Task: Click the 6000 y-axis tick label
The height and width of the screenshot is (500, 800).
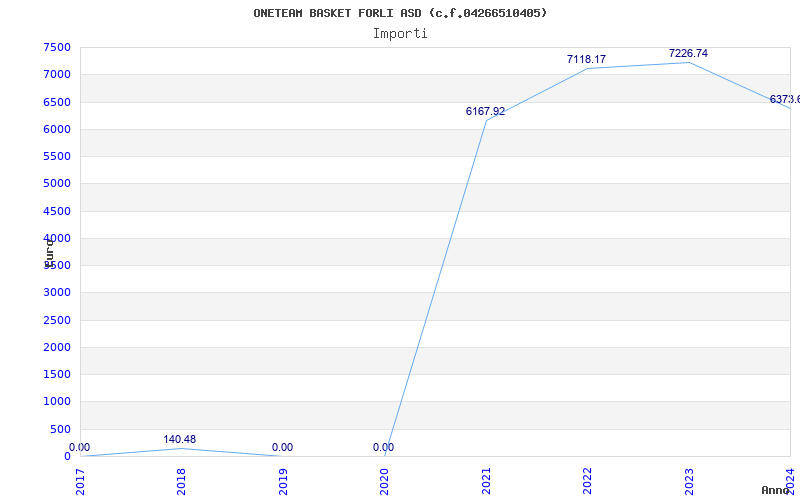Action: (57, 129)
